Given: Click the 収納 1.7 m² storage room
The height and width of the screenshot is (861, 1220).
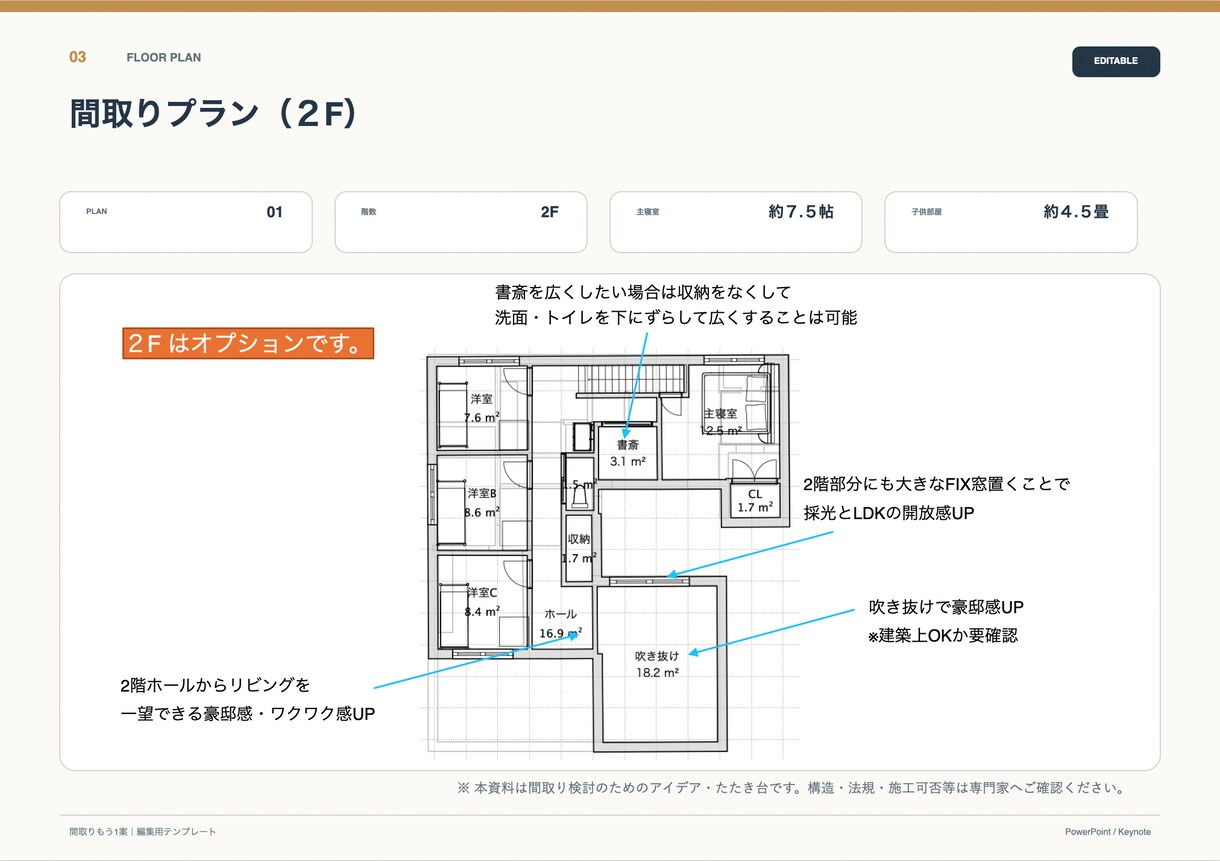Looking at the screenshot, I should (x=580, y=548).
